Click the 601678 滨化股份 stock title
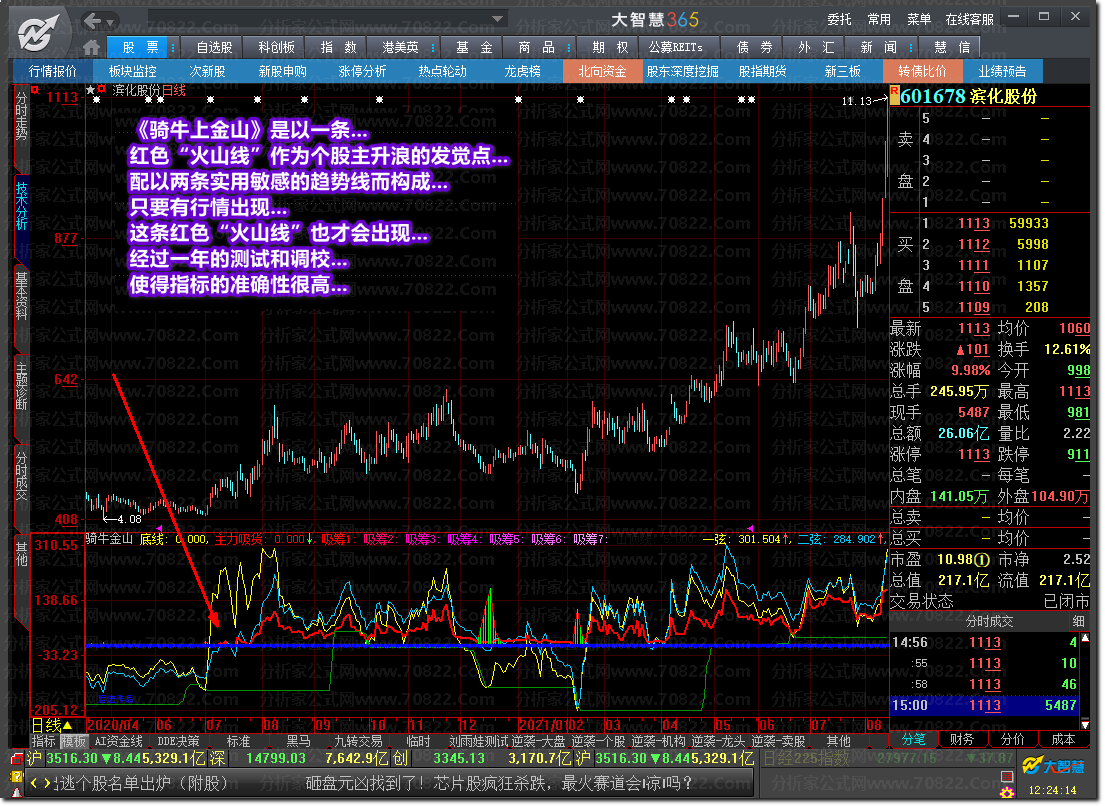Screen dimensions: 1105x806 [968, 96]
